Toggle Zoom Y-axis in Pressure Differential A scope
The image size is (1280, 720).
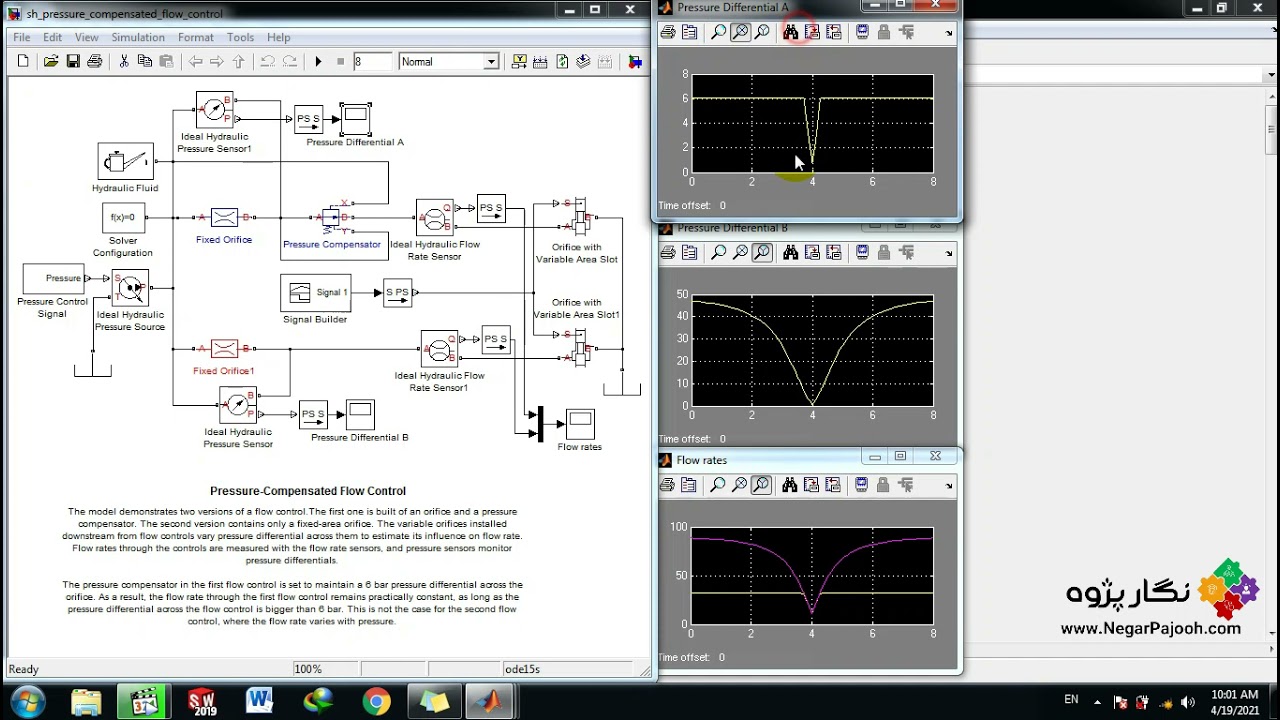pyautogui.click(x=762, y=32)
